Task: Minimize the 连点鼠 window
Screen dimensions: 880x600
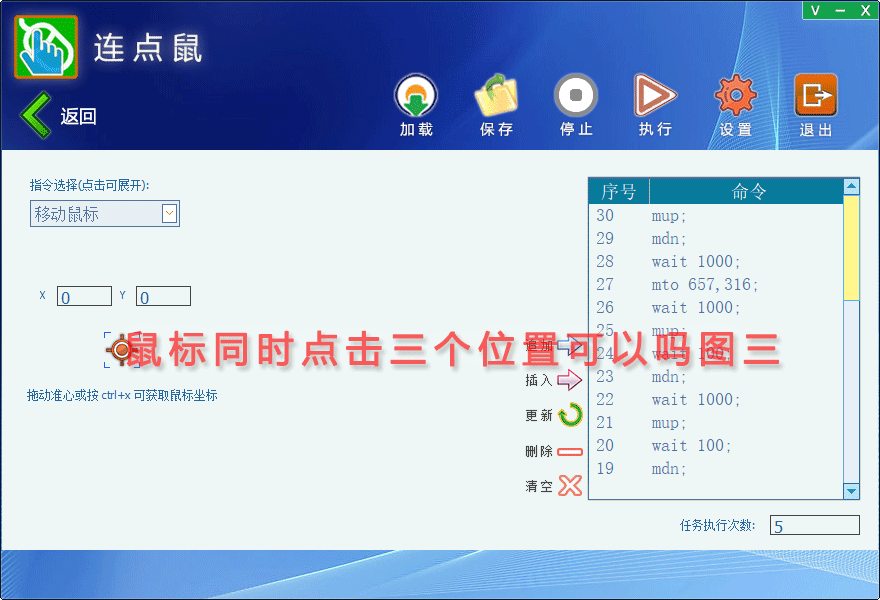Action: [x=840, y=10]
